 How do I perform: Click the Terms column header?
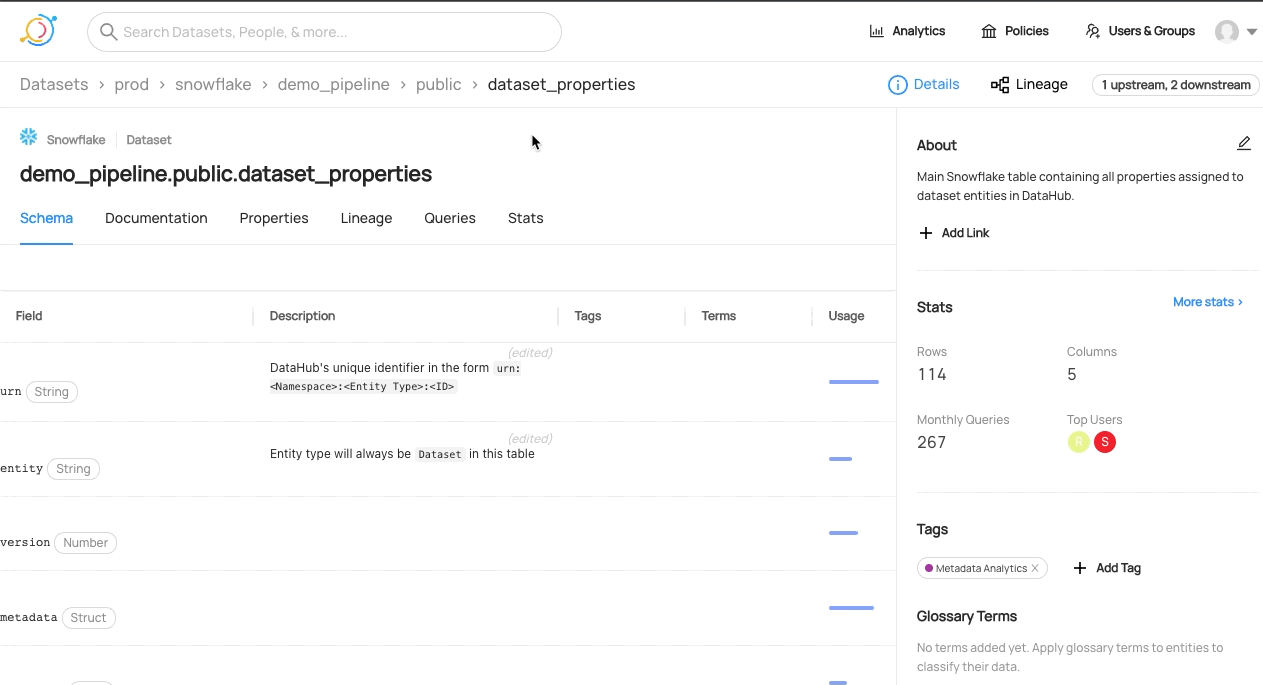[x=719, y=316]
